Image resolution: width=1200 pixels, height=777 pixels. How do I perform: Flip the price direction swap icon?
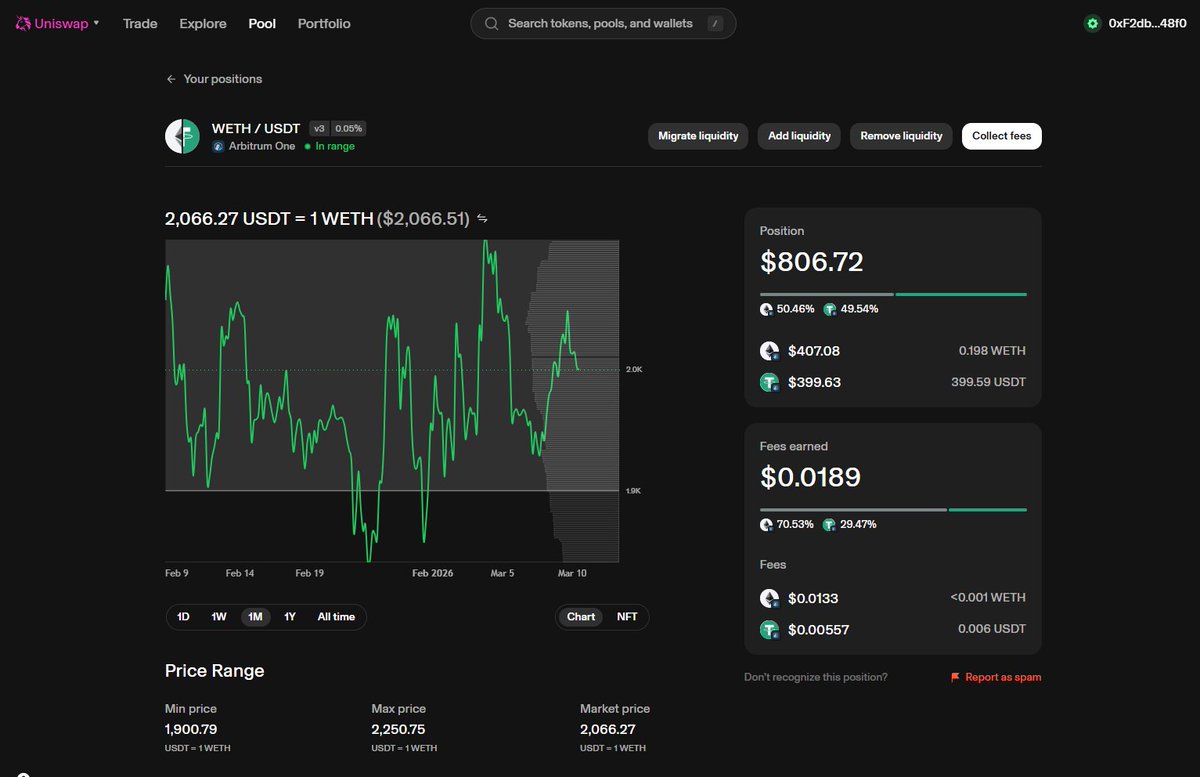(482, 218)
